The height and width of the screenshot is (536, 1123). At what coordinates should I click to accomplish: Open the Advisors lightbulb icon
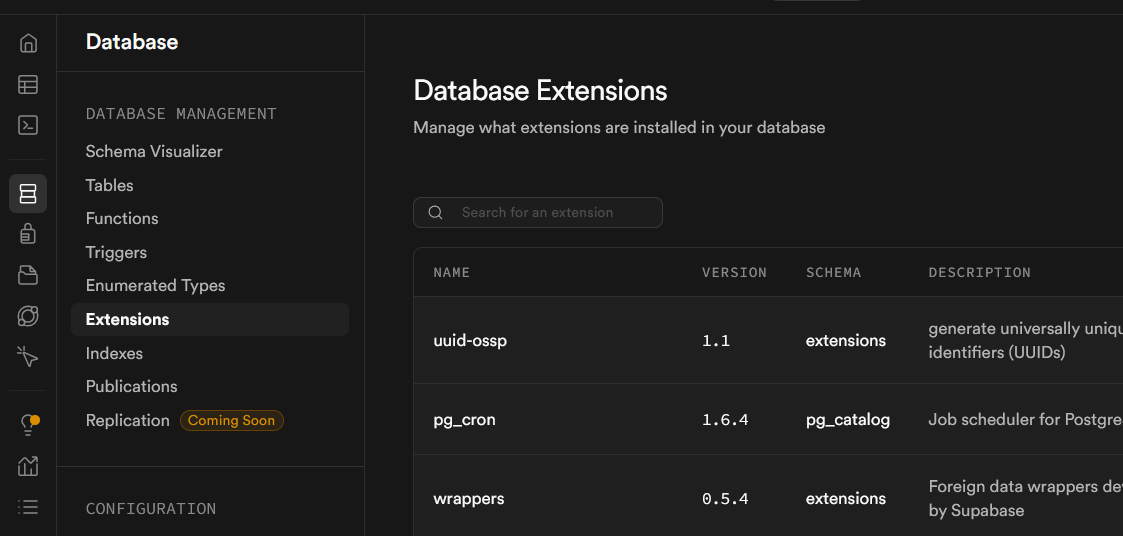pos(29,425)
